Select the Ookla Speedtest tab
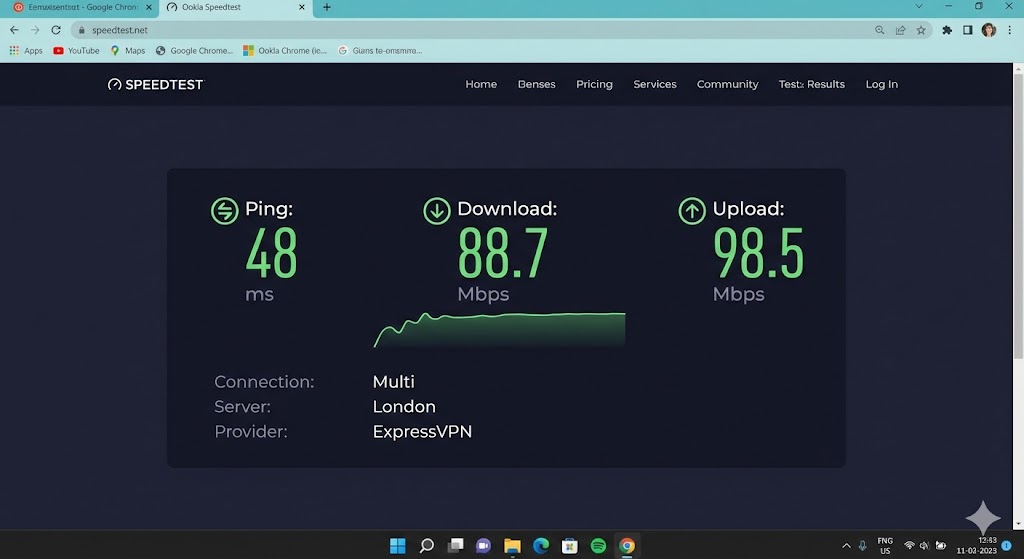The height and width of the screenshot is (559, 1024). pyautogui.click(x=235, y=7)
